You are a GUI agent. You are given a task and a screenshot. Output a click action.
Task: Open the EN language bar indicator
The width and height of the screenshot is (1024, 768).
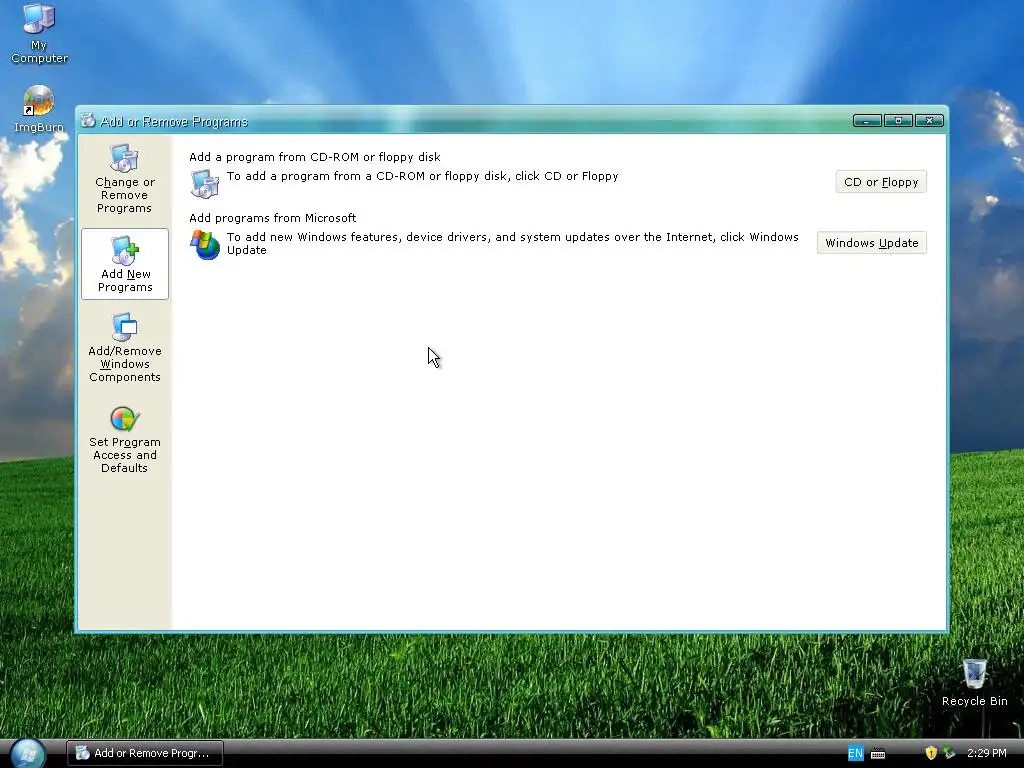point(855,753)
